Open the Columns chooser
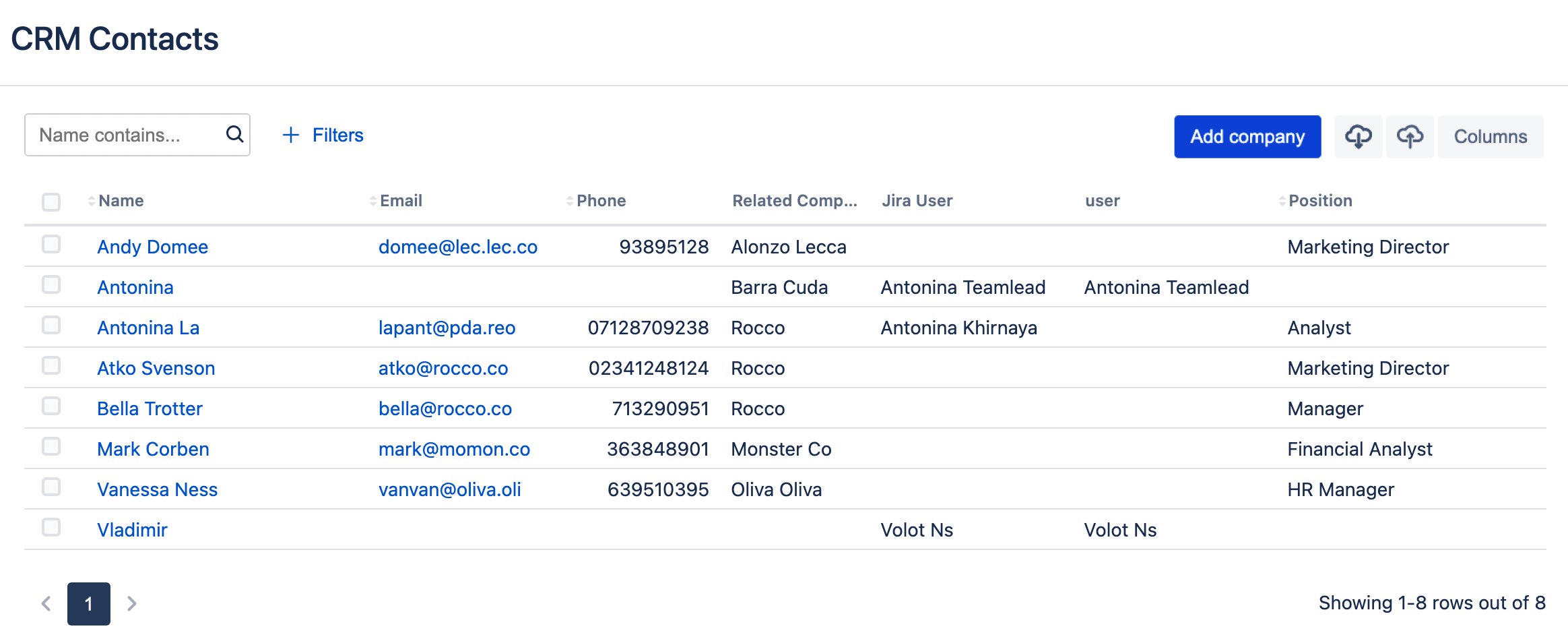Screen dimensions: 1568x639 point(1490,137)
